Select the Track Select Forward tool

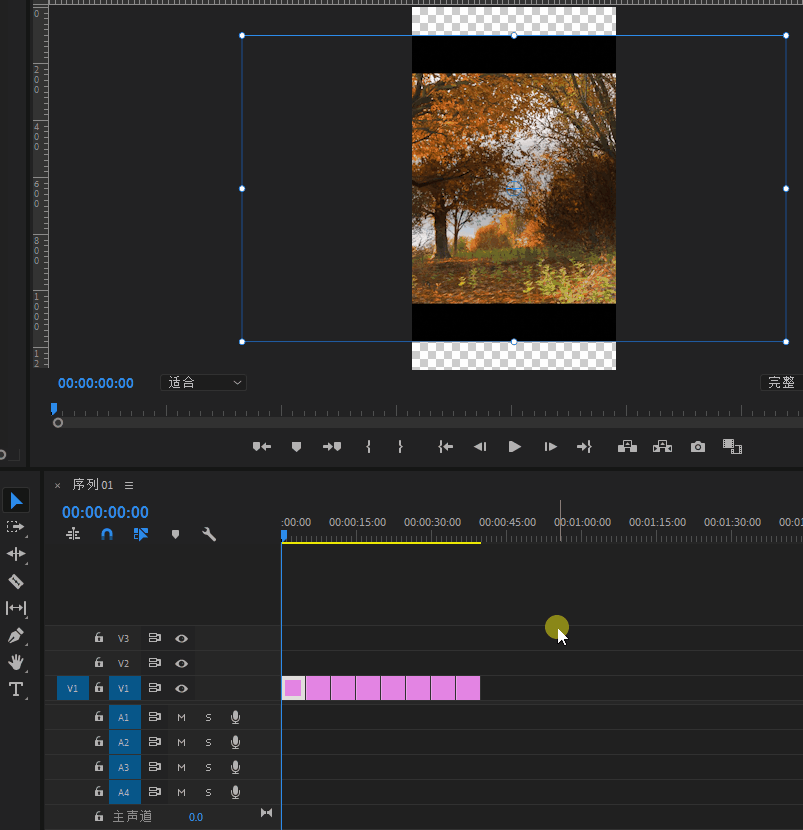click(x=16, y=527)
